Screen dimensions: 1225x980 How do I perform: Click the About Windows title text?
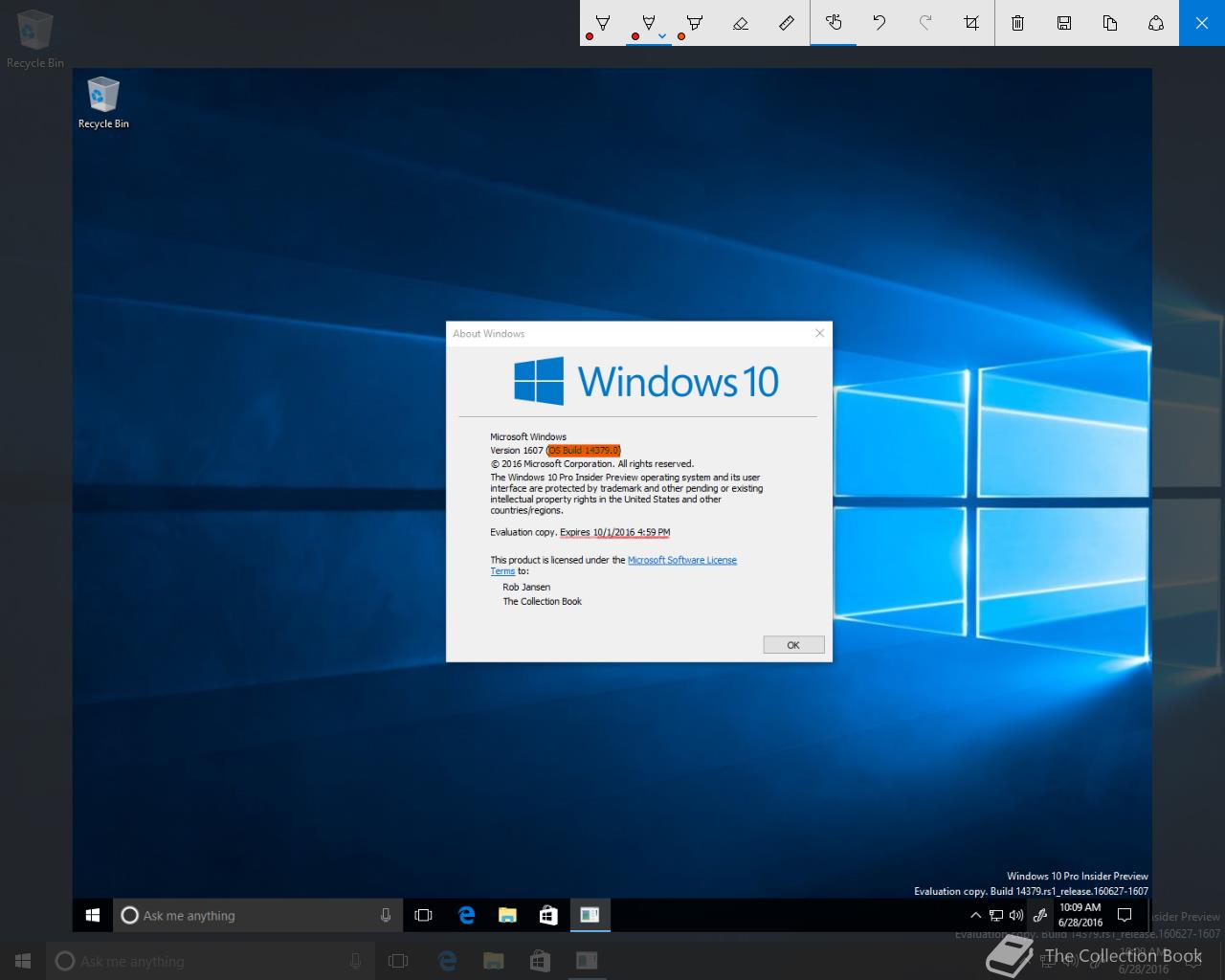(489, 334)
